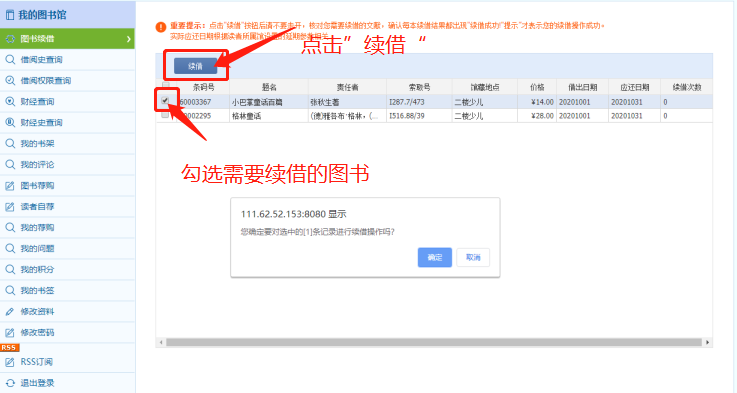Screen dimensions: 737x393
Task: Click the 借阅权限查询 search icon
Action: click(x=10, y=80)
